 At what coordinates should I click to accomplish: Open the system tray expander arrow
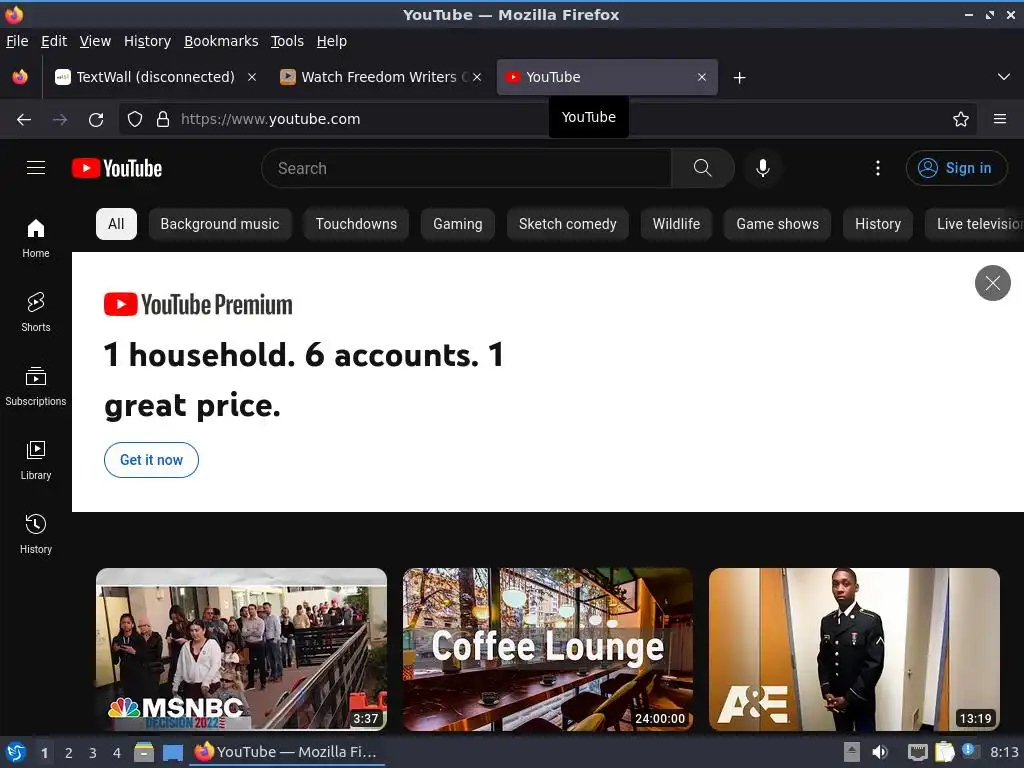[x=852, y=752]
